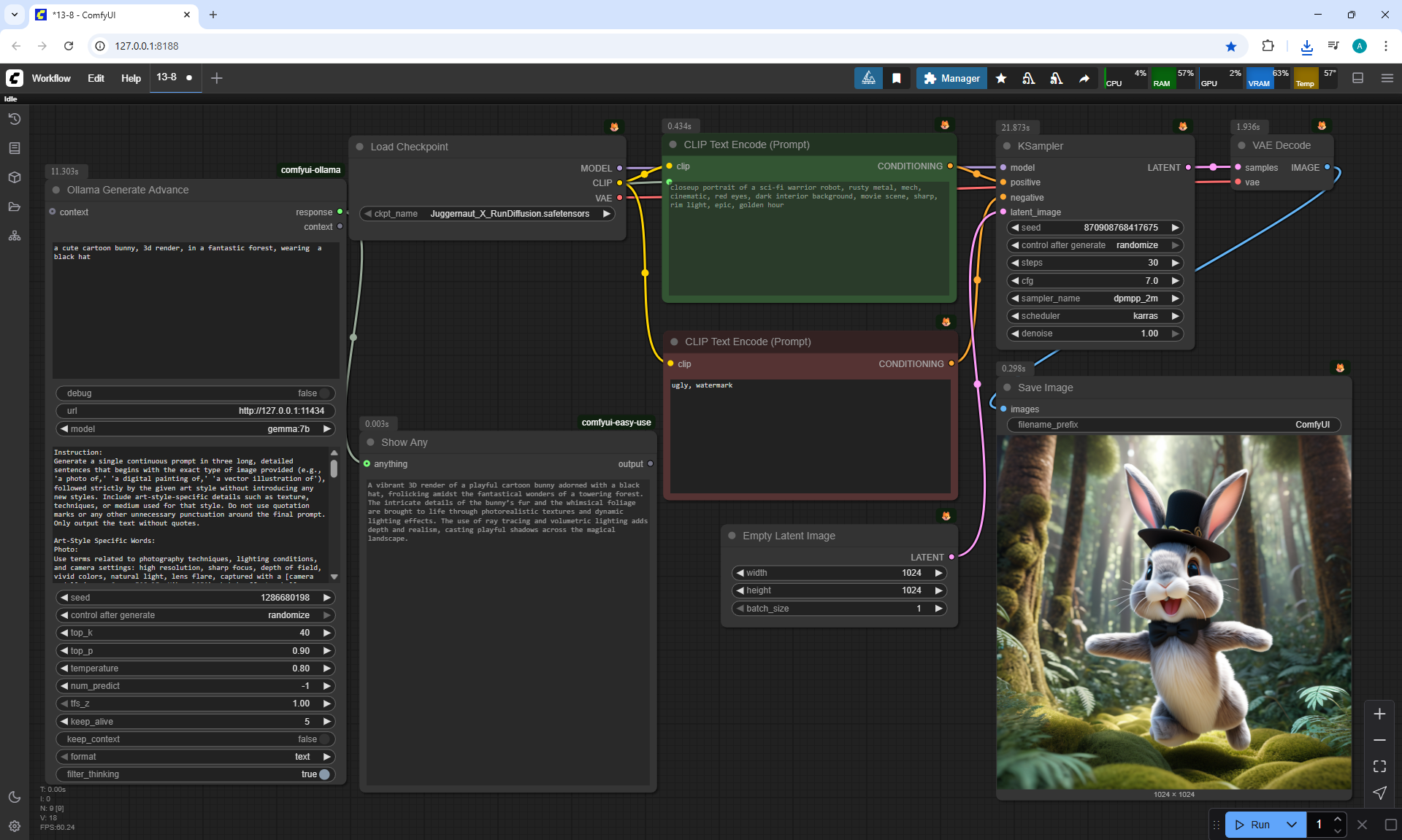Open the workflows folder sidebar icon
Screen dimensions: 1402x840
click(14, 207)
